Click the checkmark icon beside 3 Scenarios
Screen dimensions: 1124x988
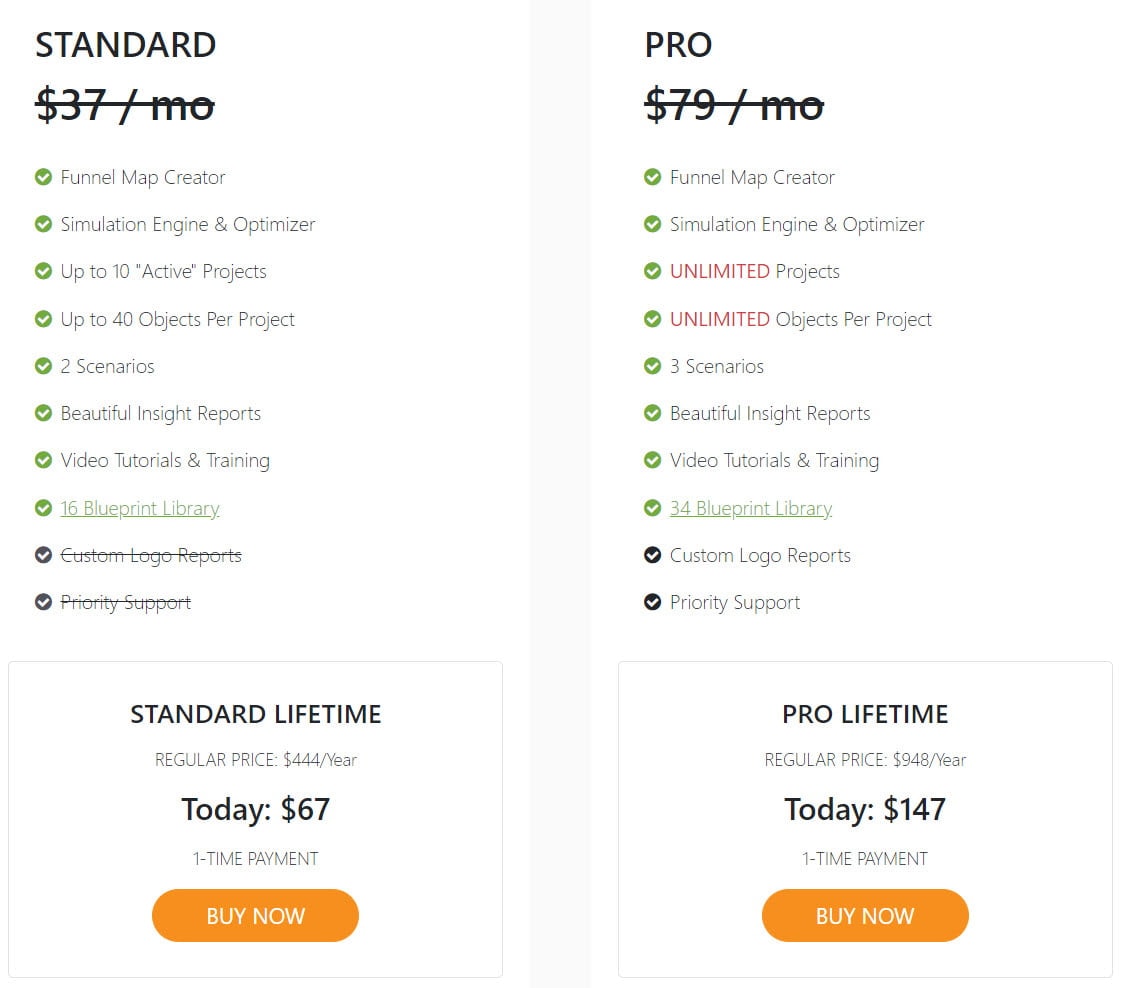click(x=652, y=366)
